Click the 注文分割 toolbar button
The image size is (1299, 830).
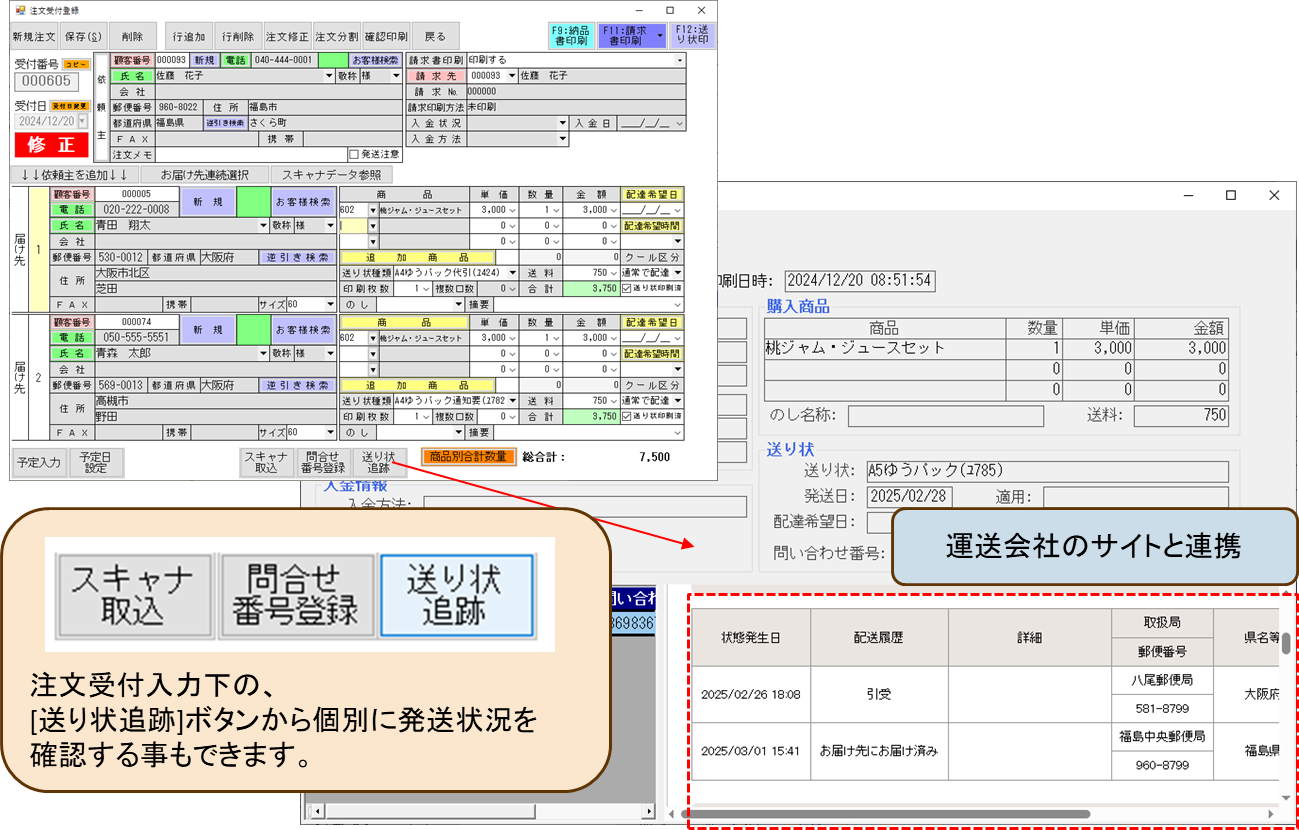(337, 36)
